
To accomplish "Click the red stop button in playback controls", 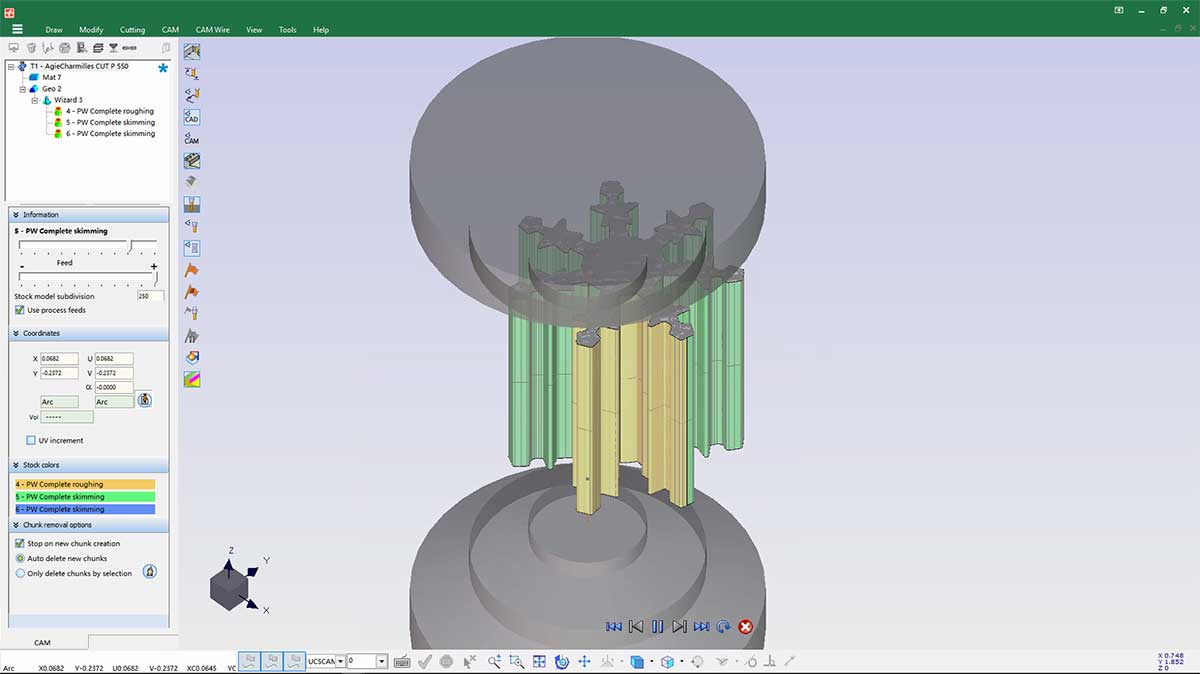I will point(745,626).
